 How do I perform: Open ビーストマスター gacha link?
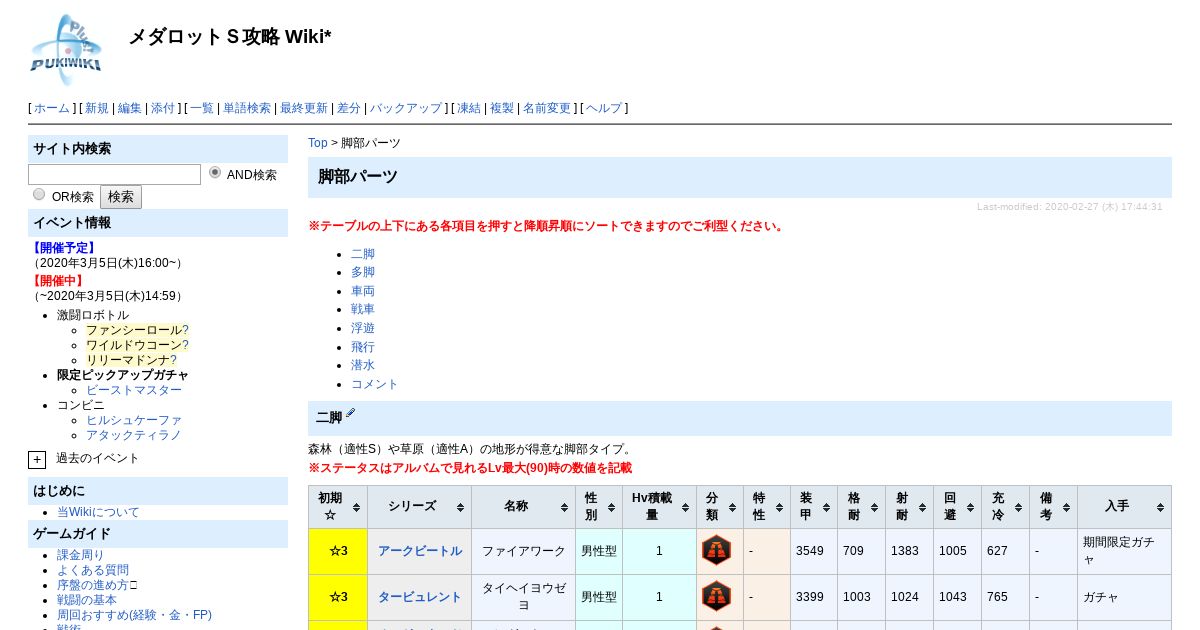pyautogui.click(x=134, y=390)
